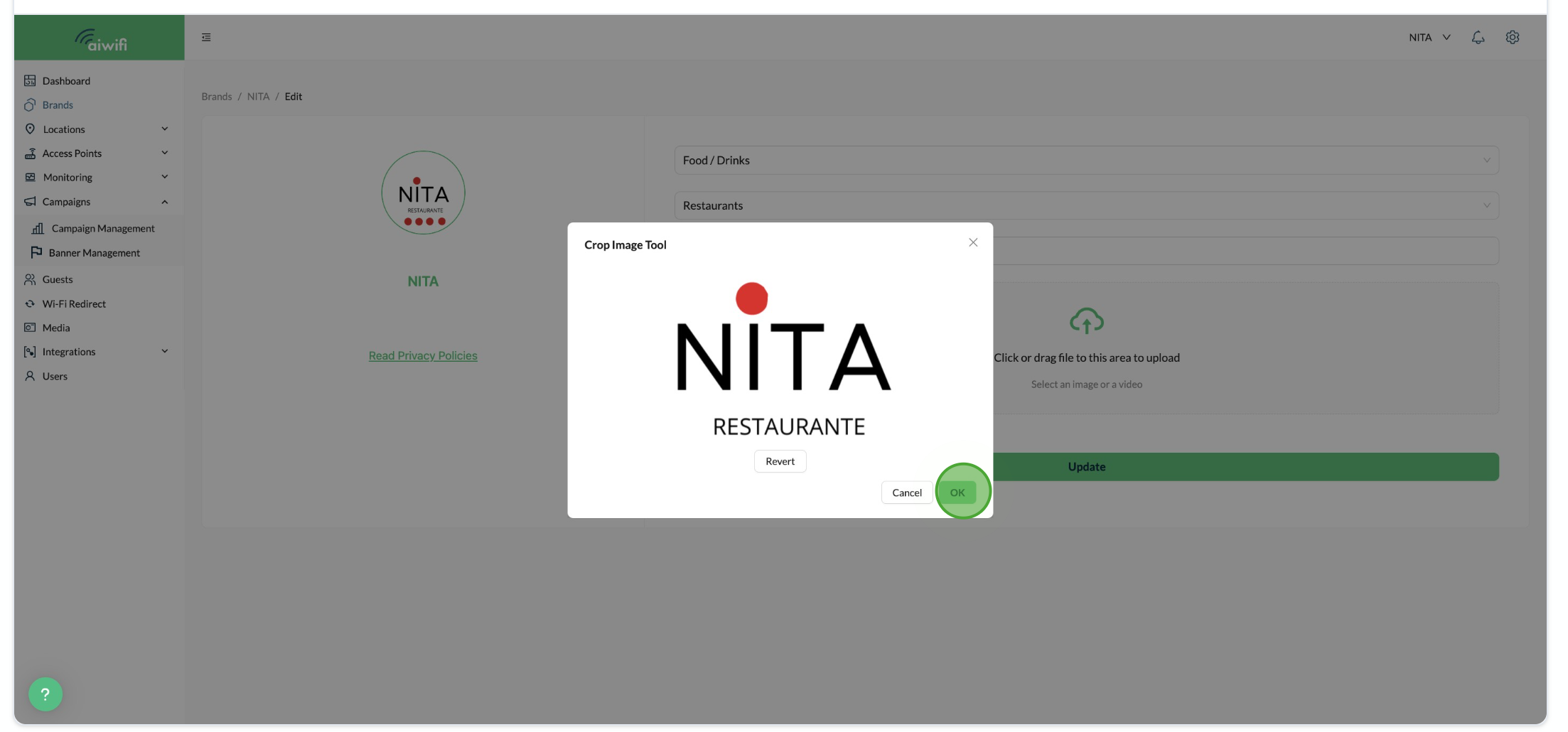Click the Campaign Management chart icon
This screenshot has width=1568, height=732.
[38, 229]
